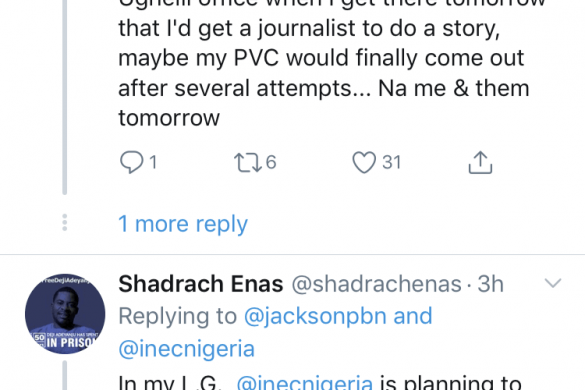Click the retweet count number 6
Screen dimensions: 585x390
point(271,162)
